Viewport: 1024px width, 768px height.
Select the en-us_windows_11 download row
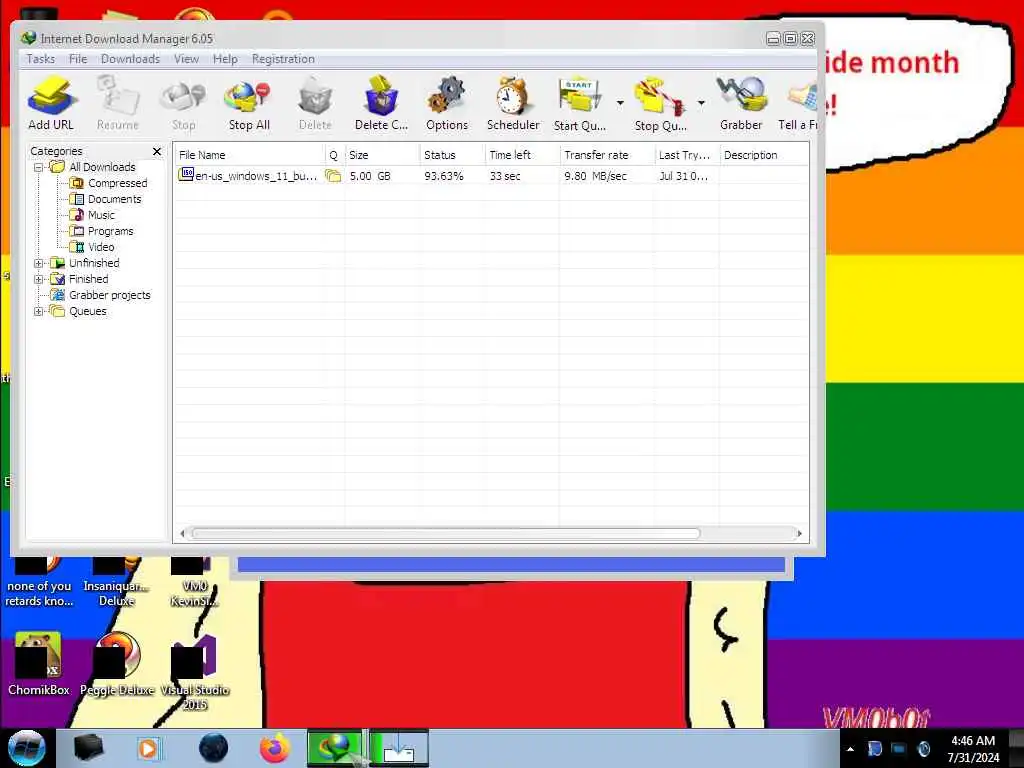491,176
